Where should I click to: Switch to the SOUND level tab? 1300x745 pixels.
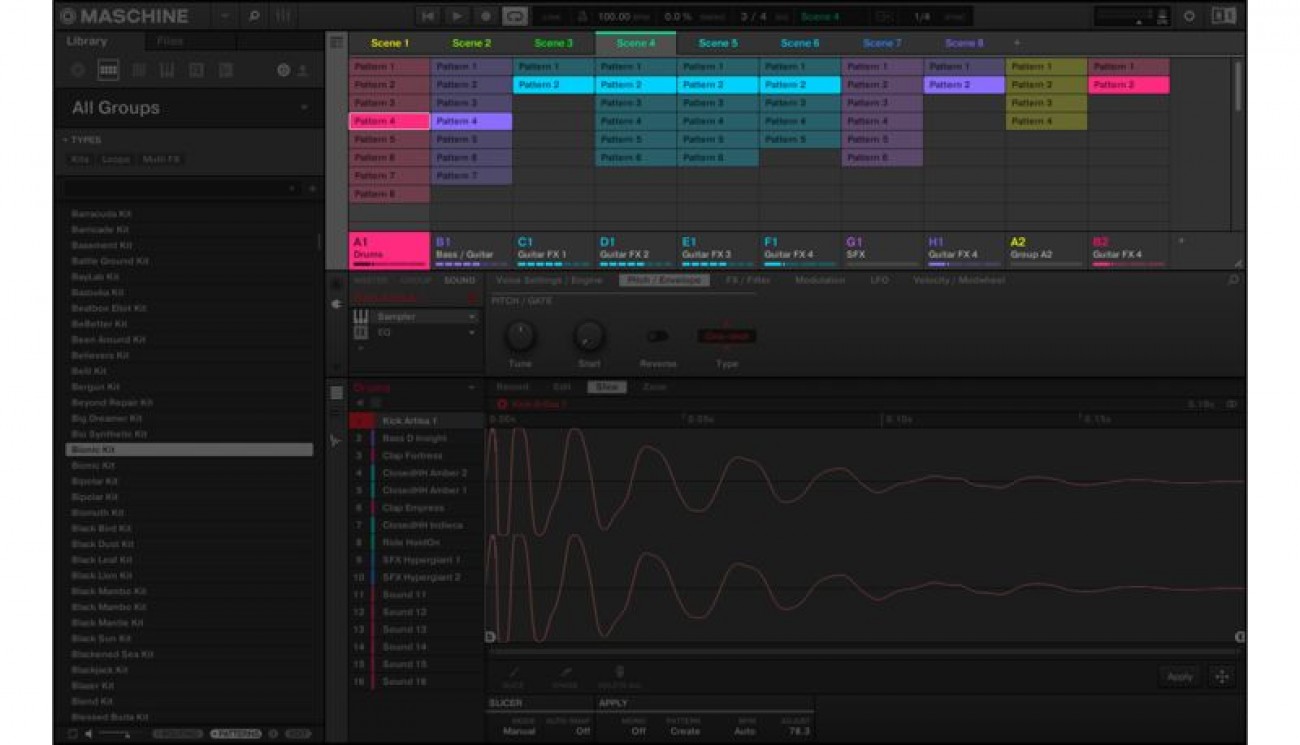[459, 281]
